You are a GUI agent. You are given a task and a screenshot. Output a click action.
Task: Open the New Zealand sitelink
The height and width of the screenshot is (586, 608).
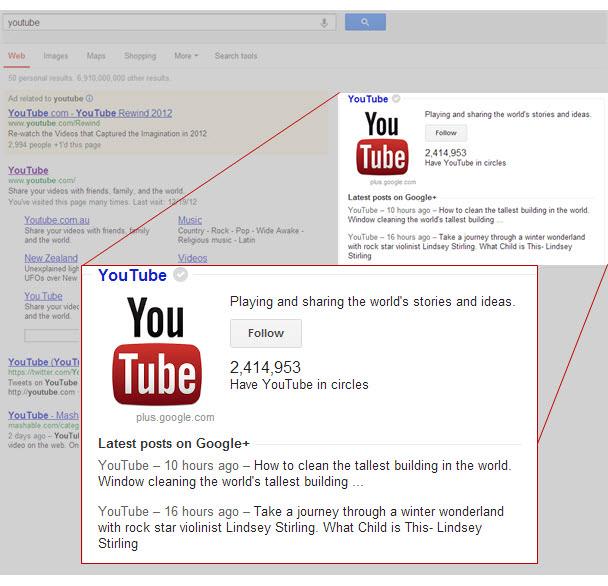click(x=51, y=258)
